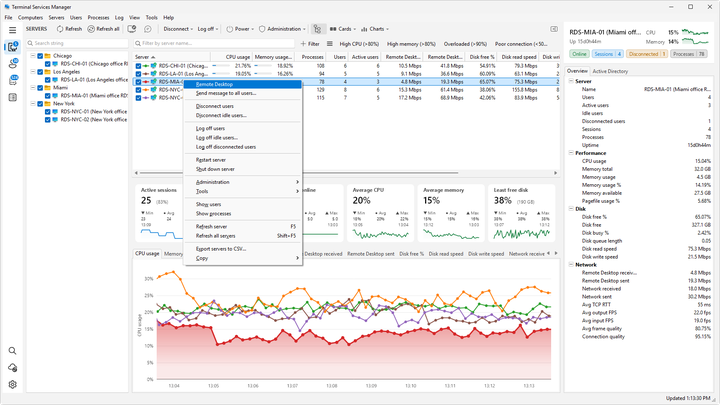Select Restart server in the context menu
The height and width of the screenshot is (405, 720).
[242, 160]
